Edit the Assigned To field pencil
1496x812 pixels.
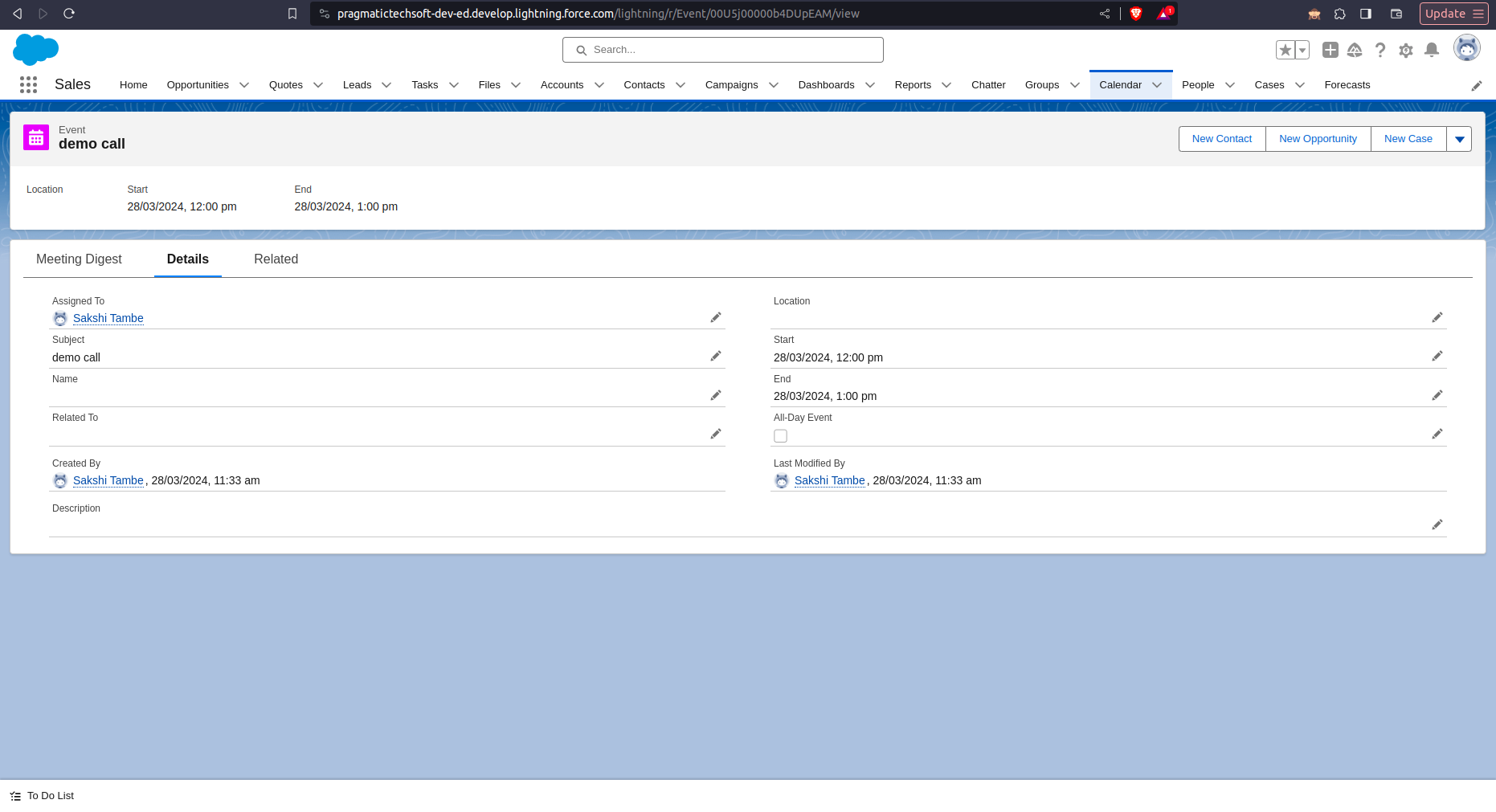pos(716,317)
